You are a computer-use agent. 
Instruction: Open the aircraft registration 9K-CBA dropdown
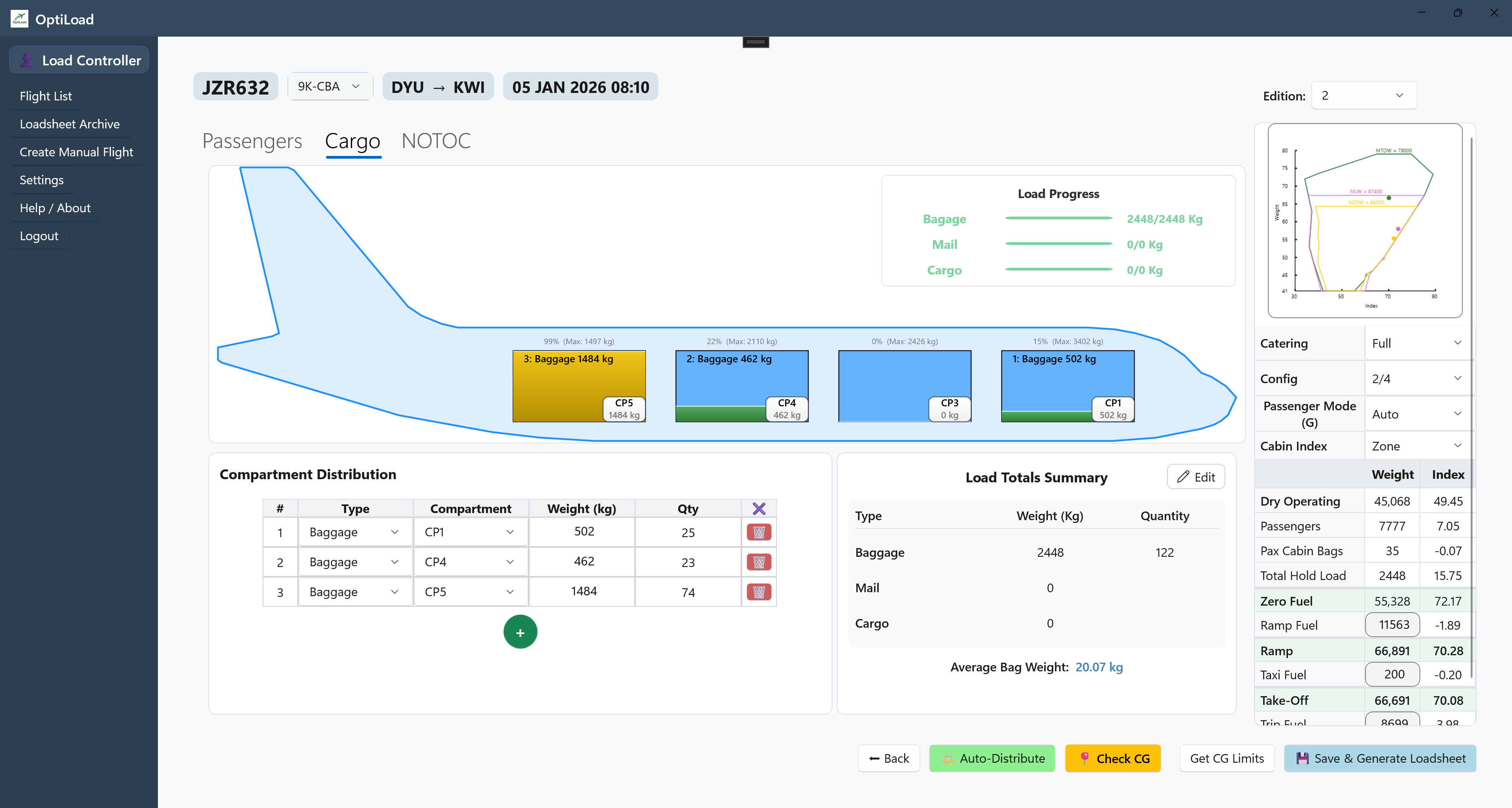[330, 86]
